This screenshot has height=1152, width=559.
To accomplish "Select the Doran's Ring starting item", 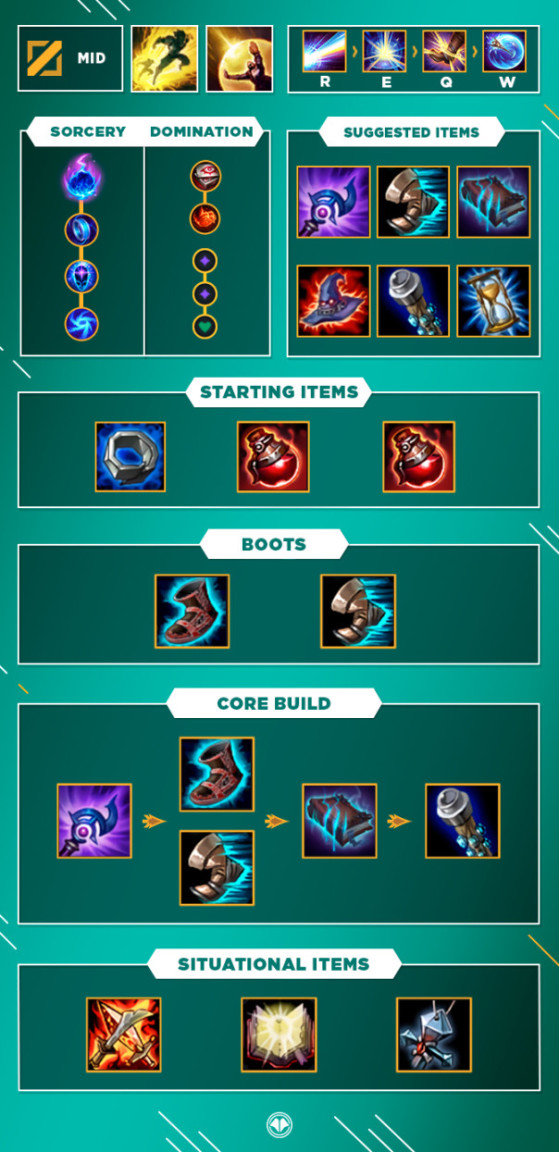I will (x=130, y=456).
